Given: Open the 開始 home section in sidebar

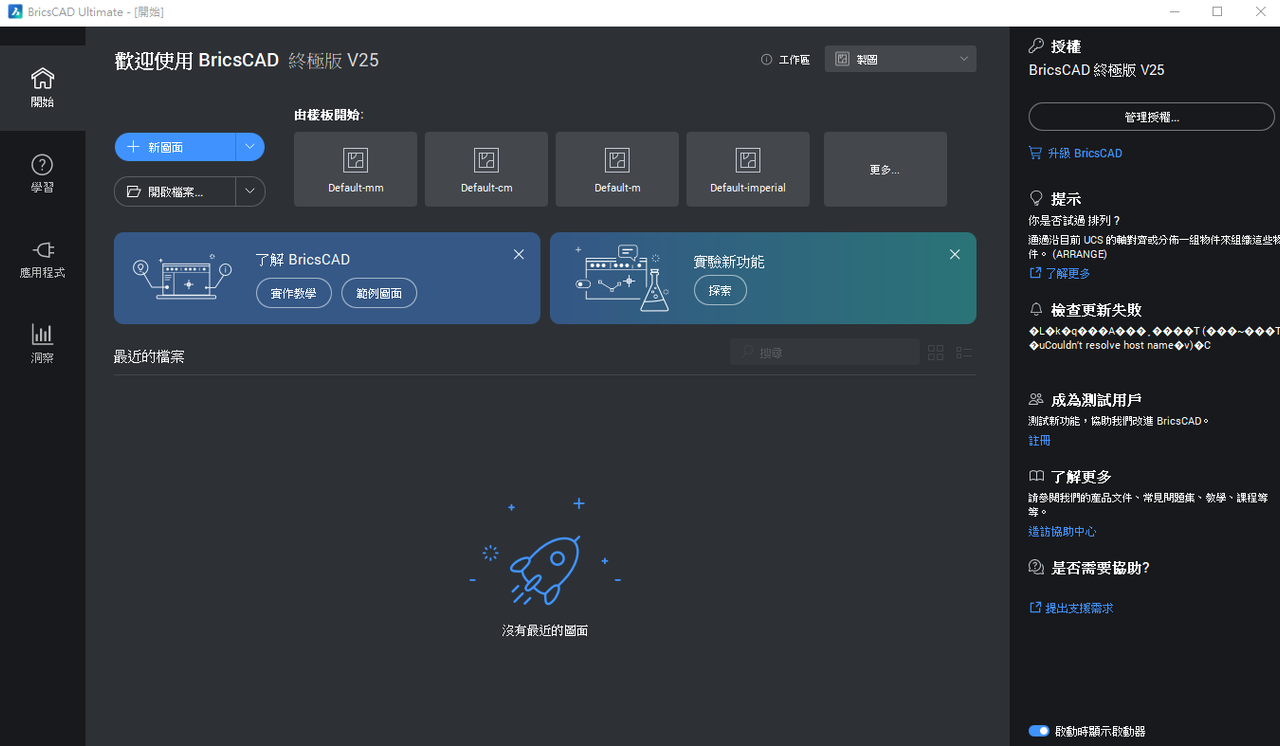Looking at the screenshot, I should pos(42,88).
